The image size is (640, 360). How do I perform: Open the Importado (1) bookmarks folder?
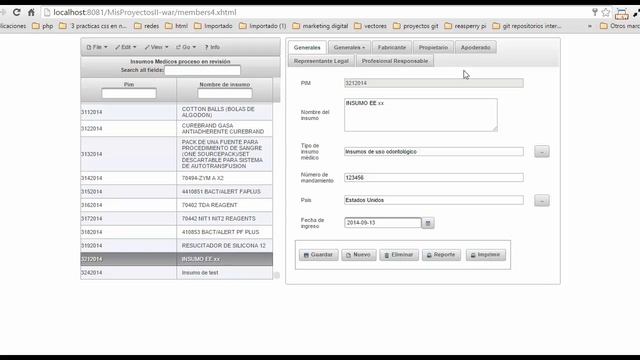[x=263, y=26]
